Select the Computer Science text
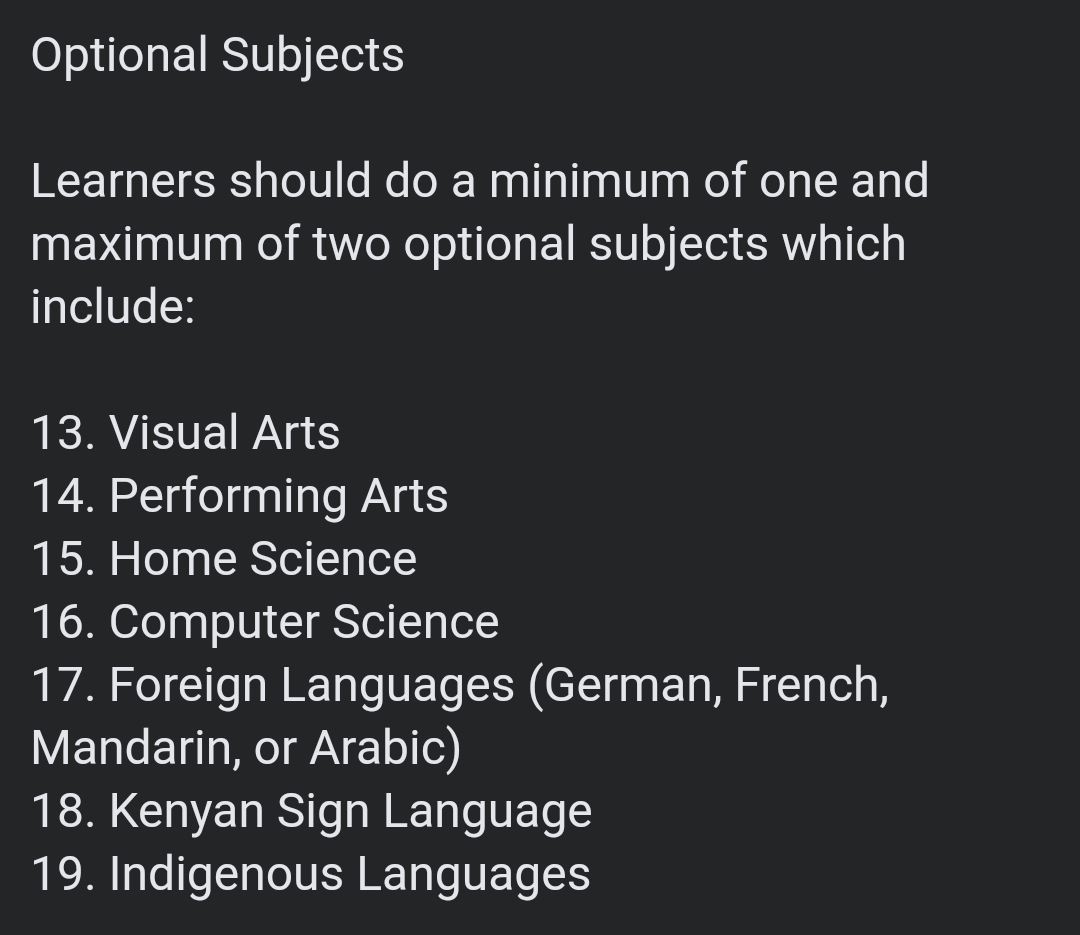 (303, 622)
